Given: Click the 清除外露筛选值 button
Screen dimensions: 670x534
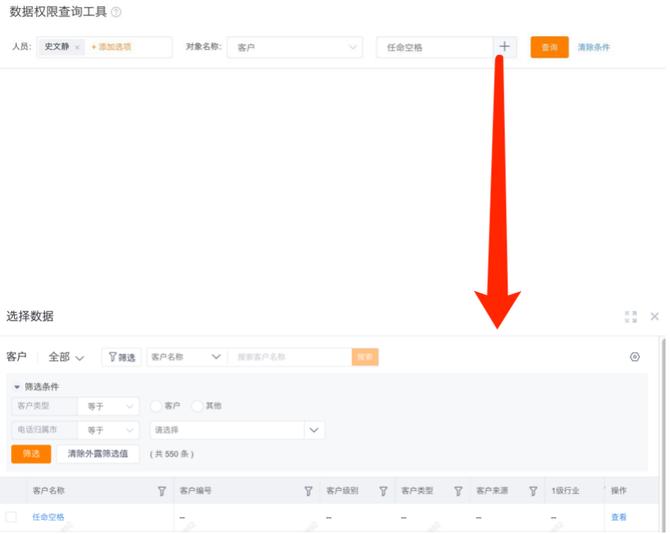Looking at the screenshot, I should tap(97, 453).
